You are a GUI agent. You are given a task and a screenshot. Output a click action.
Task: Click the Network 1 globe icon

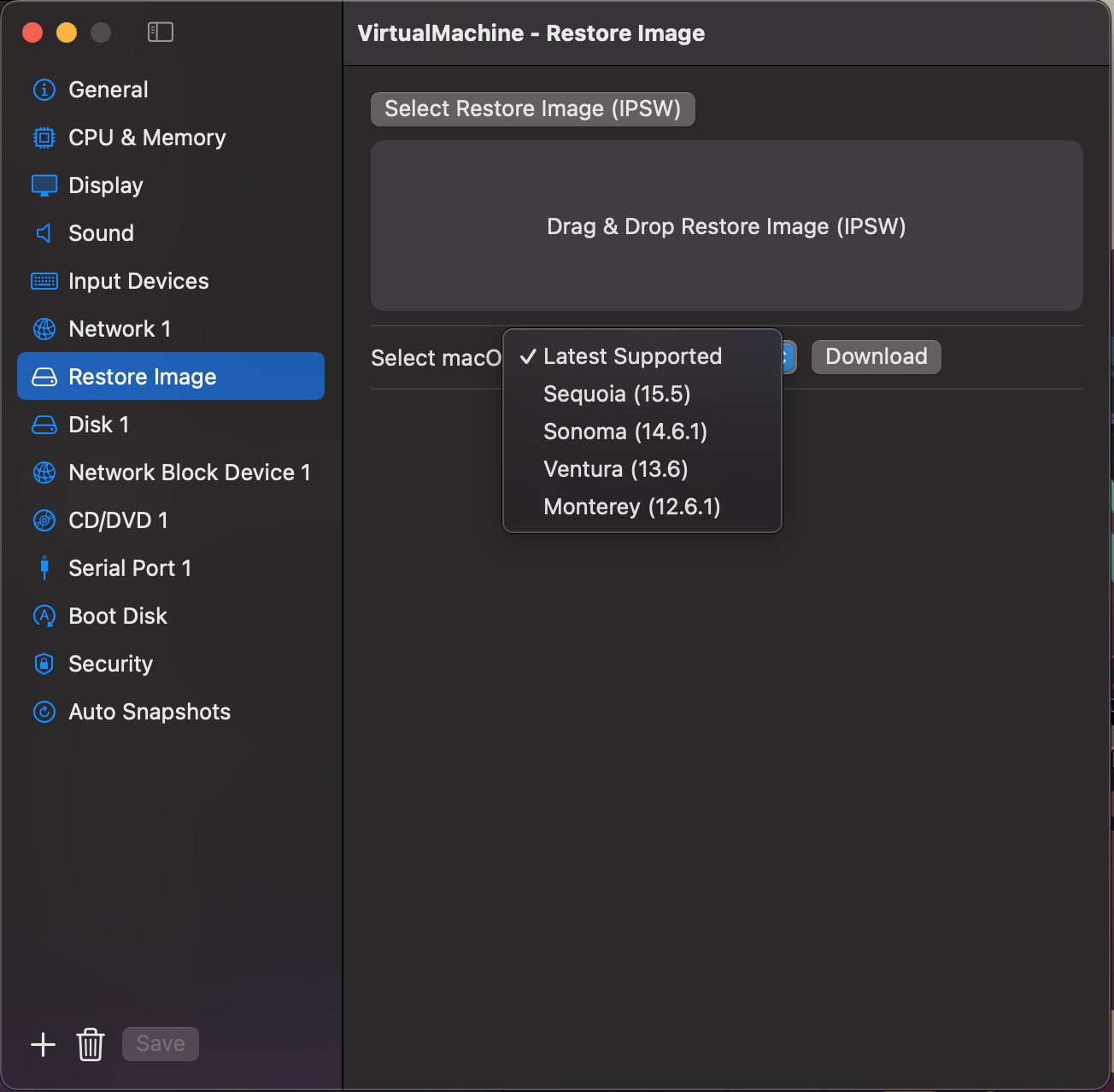[x=44, y=329]
